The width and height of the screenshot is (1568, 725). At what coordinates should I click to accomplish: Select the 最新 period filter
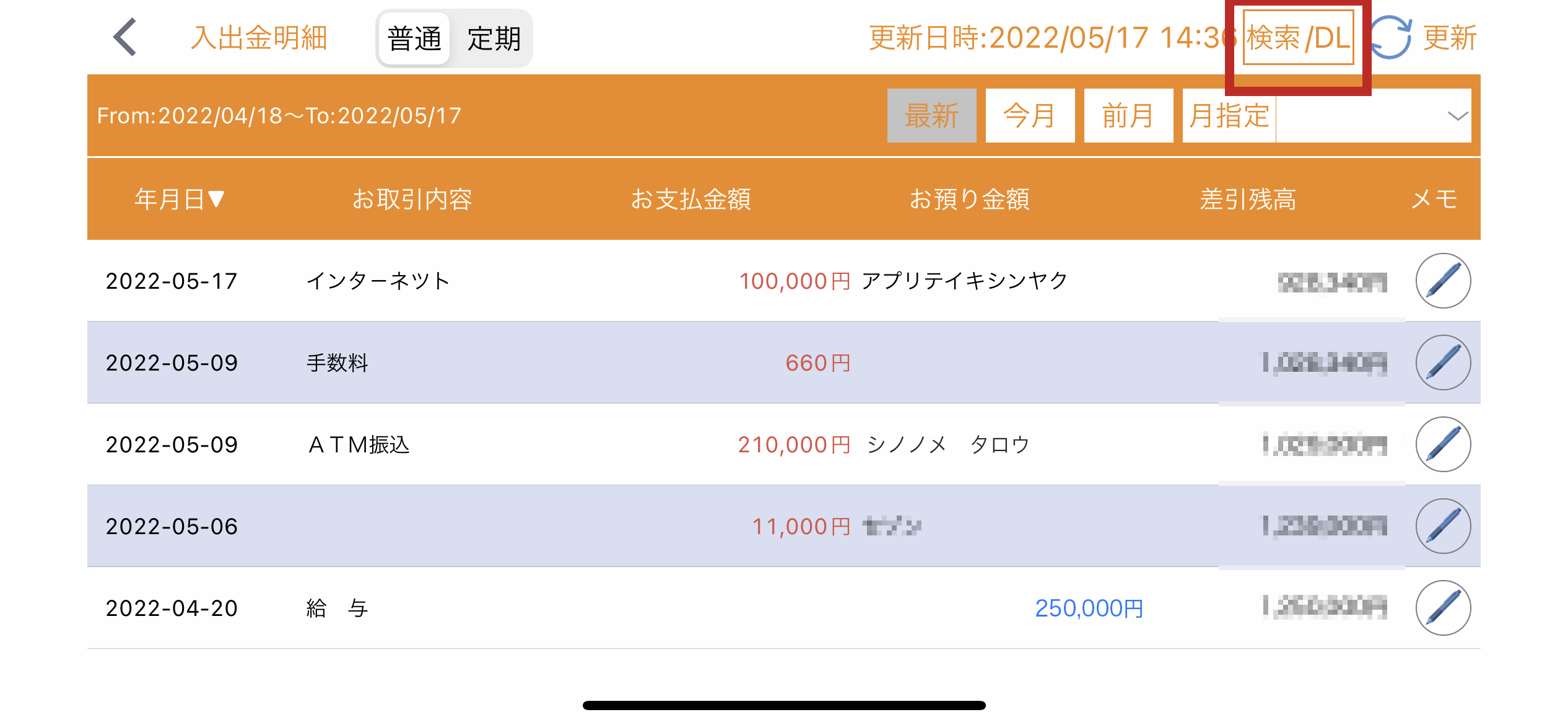pos(931,115)
